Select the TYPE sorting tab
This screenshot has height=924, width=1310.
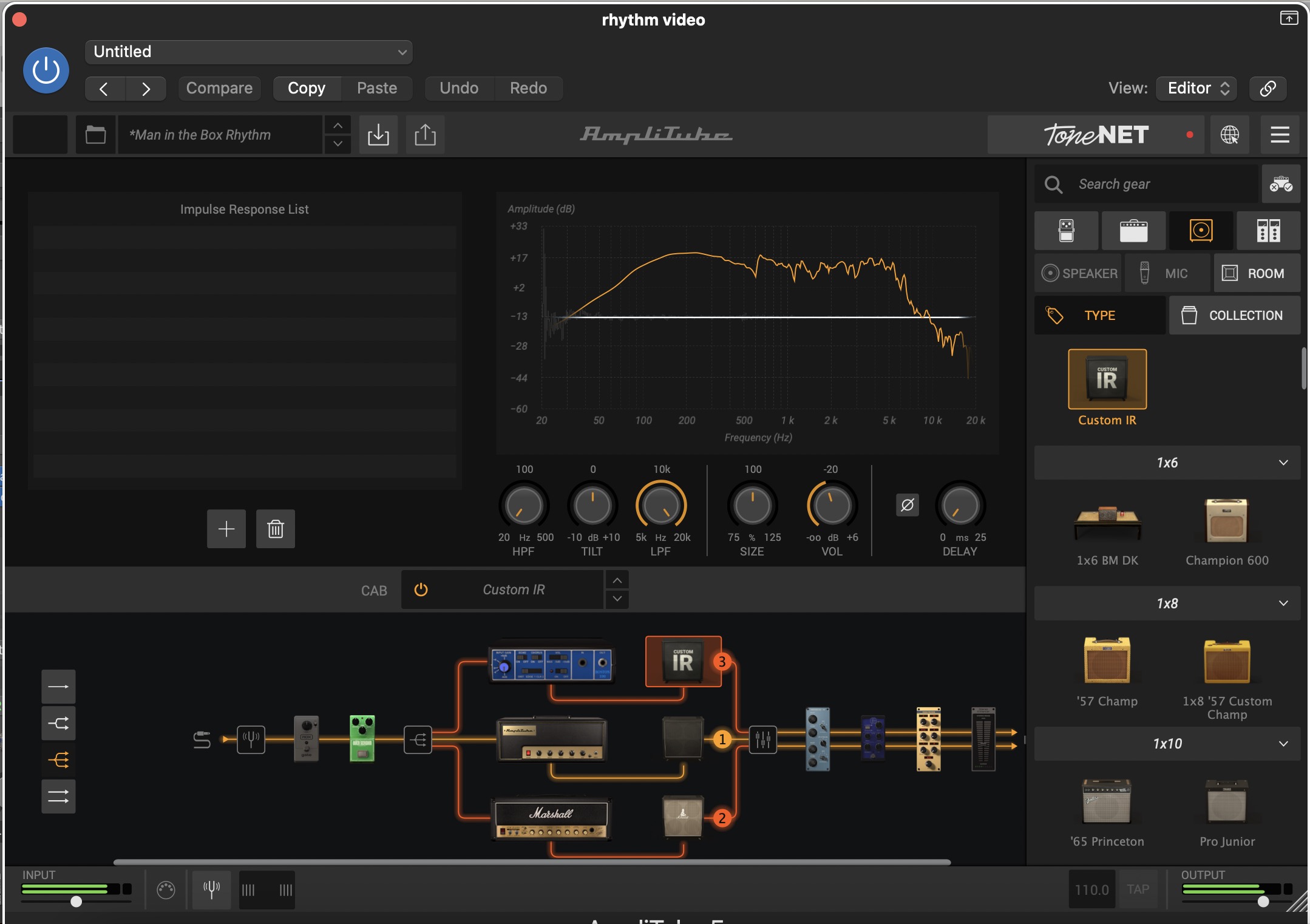pyautogui.click(x=1100, y=315)
